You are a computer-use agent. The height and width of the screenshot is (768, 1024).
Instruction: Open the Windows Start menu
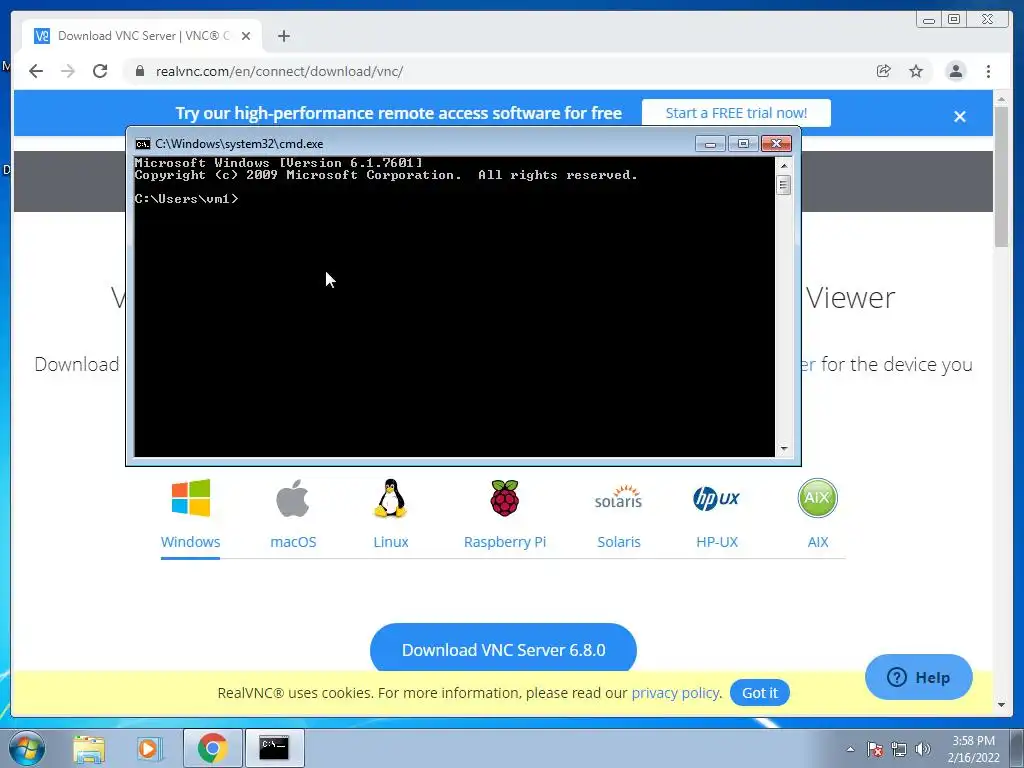(x=27, y=748)
